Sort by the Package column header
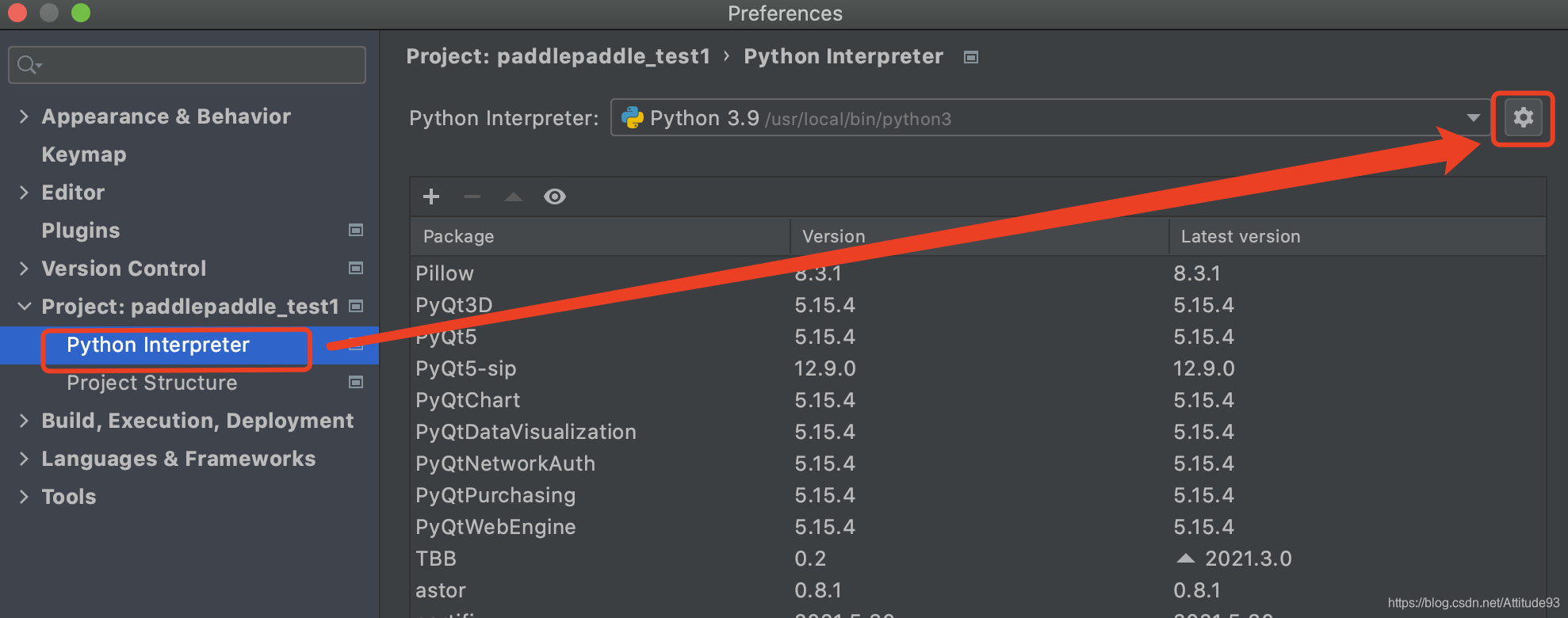Image resolution: width=1568 pixels, height=618 pixels. (600, 236)
